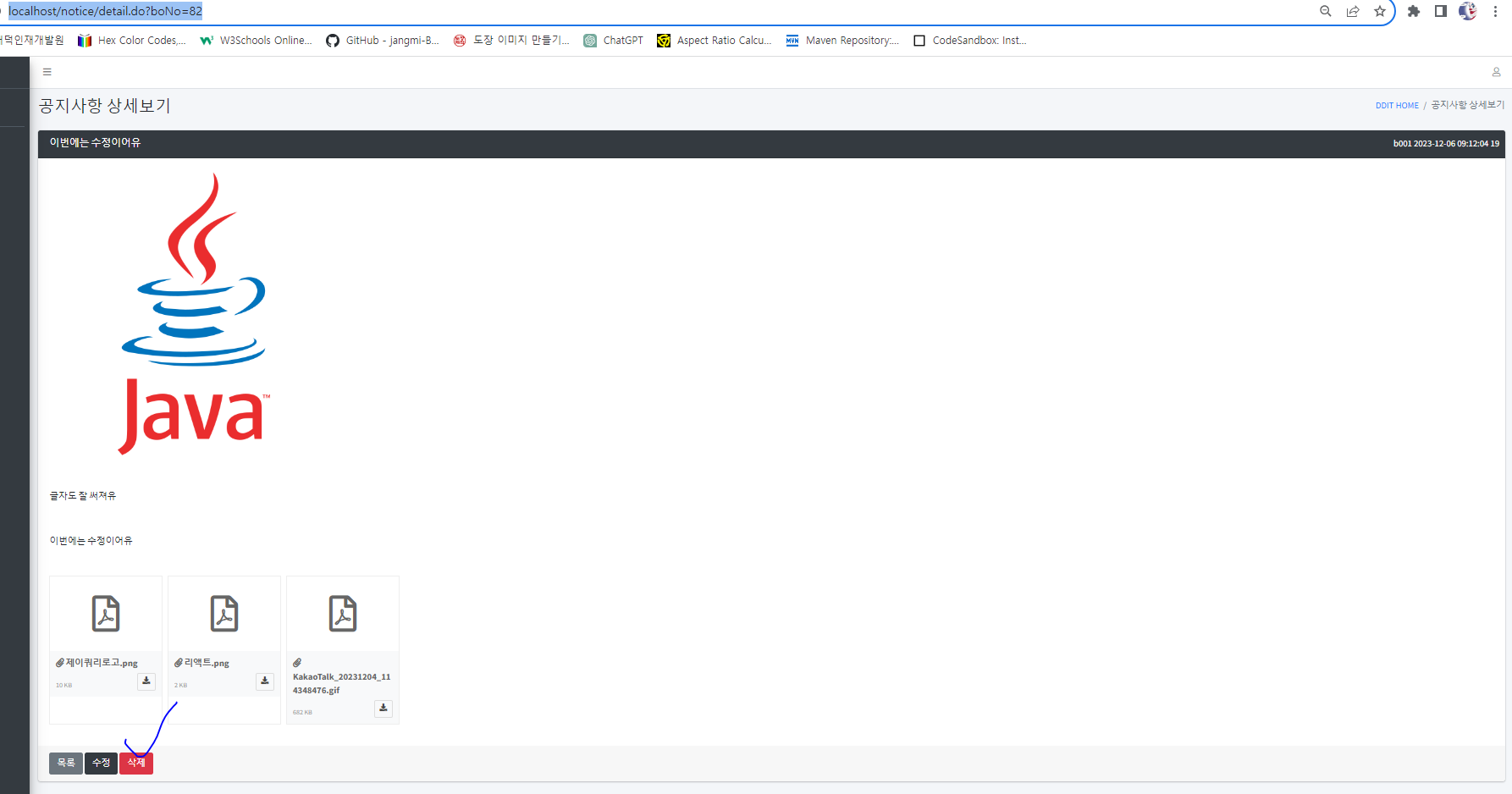
Task: Click paperclip icon beside 리액트.png
Action: (x=179, y=663)
